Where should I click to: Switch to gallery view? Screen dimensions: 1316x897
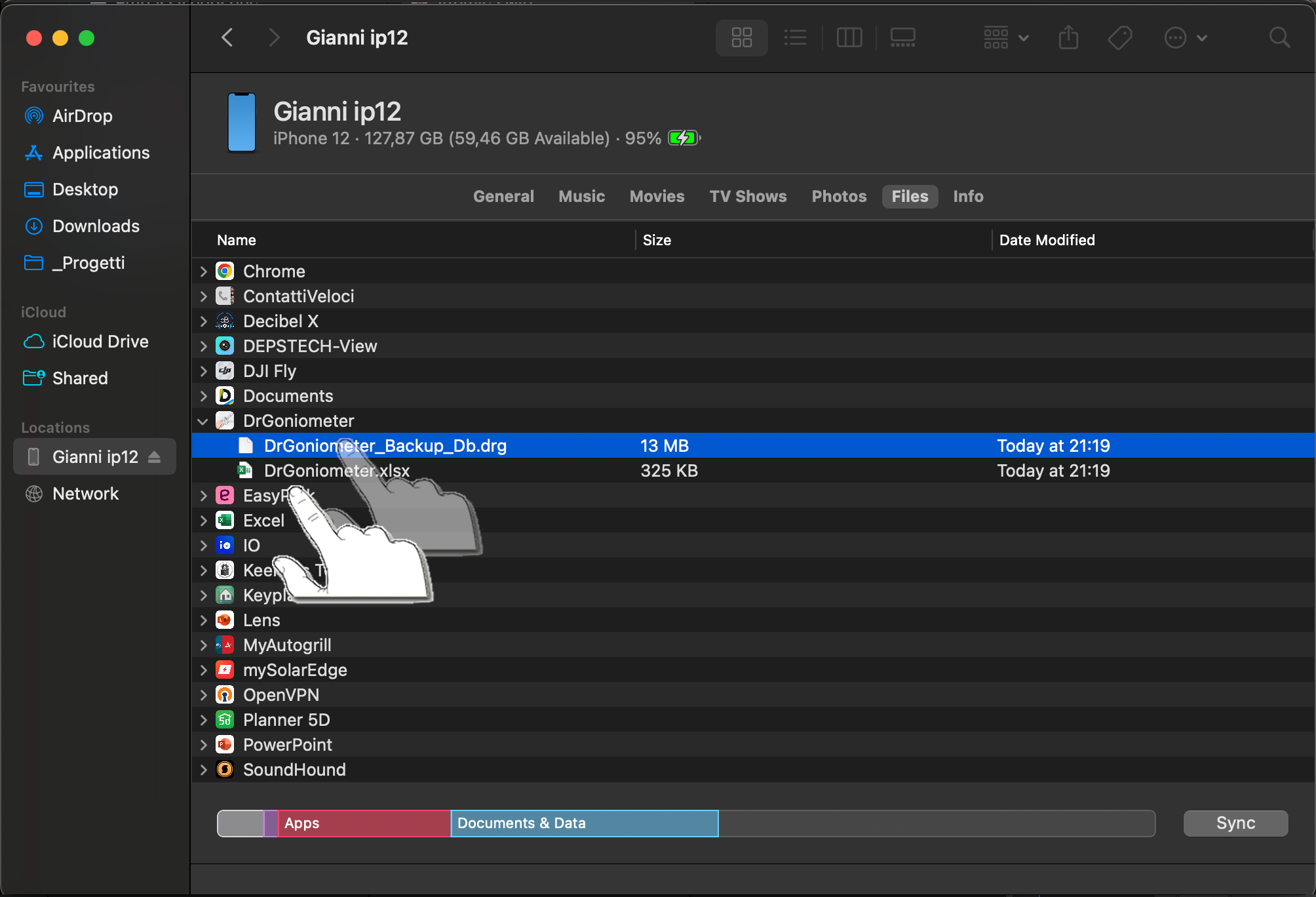(902, 37)
